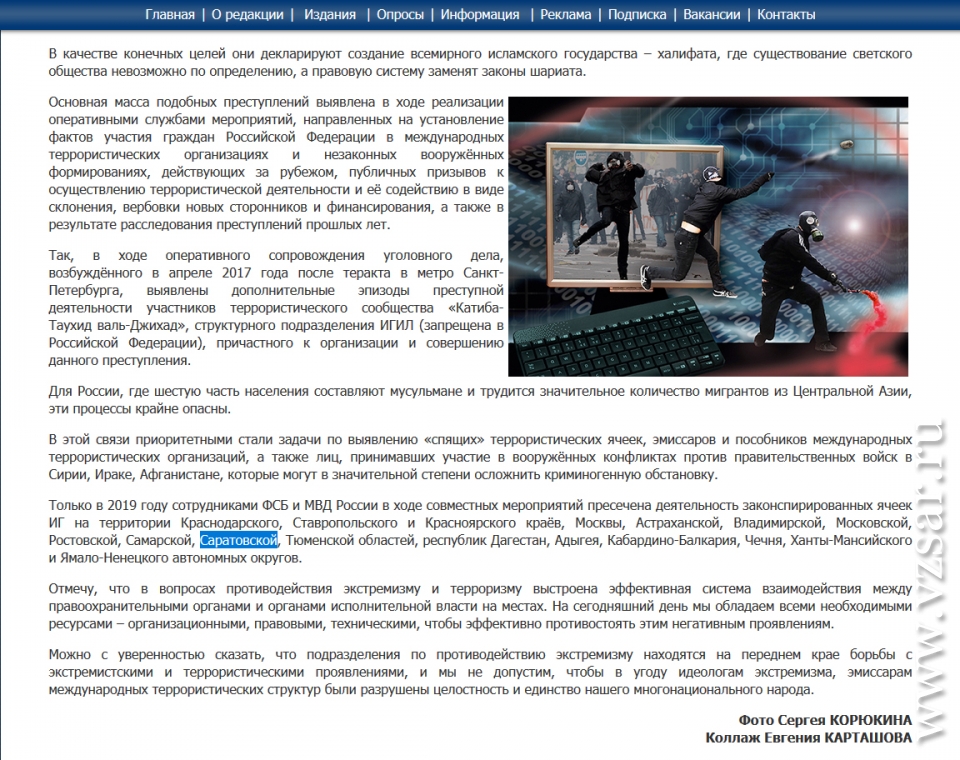This screenshot has width=960, height=760.
Task: Click the paragraph beginning Для России
Action: coord(480,399)
